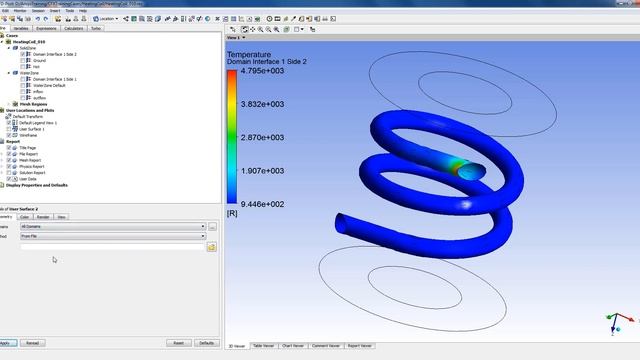Open the Tools menu
This screenshot has height=360, width=640.
(70, 11)
